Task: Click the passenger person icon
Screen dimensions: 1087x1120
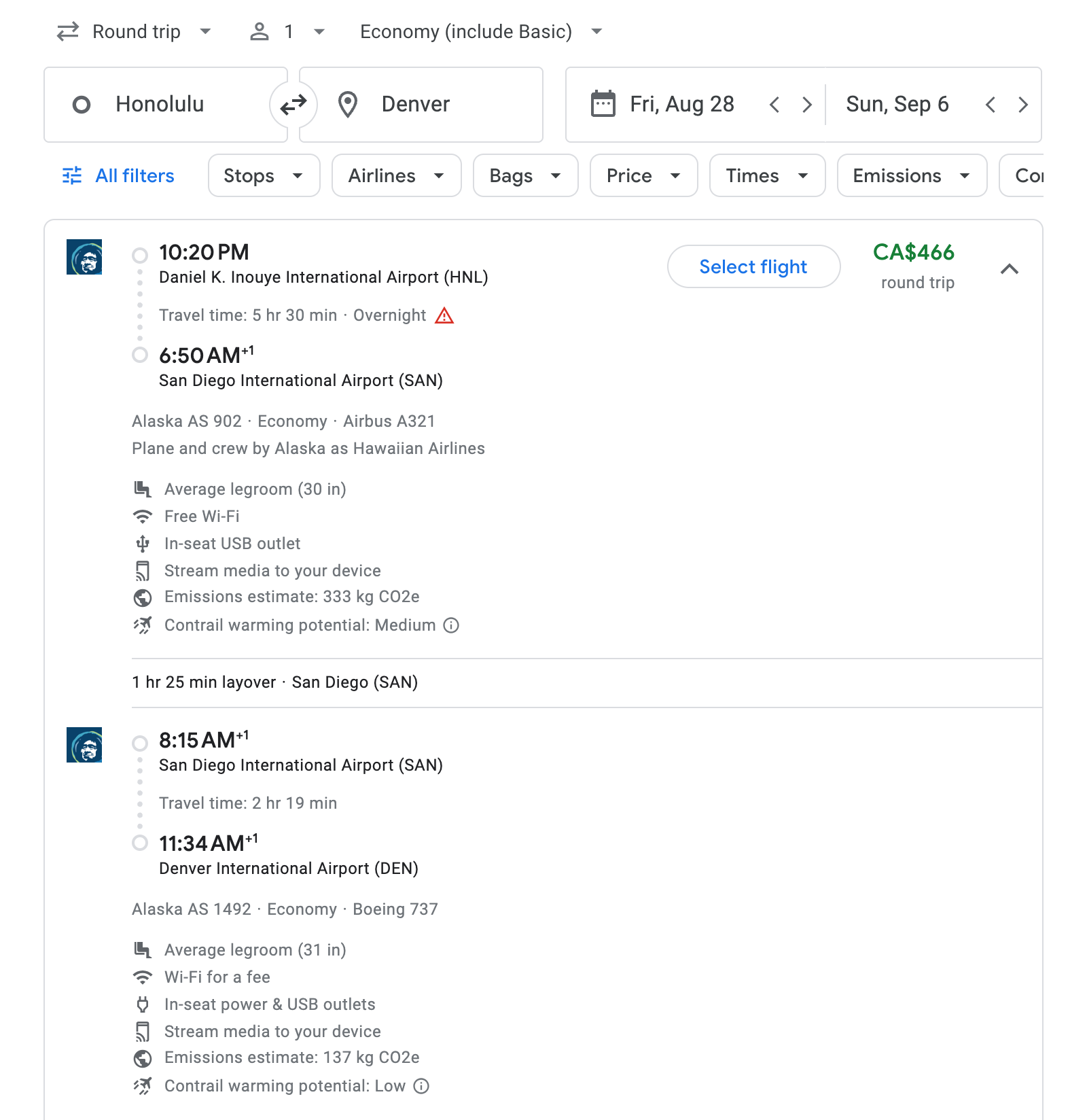Action: [x=260, y=31]
